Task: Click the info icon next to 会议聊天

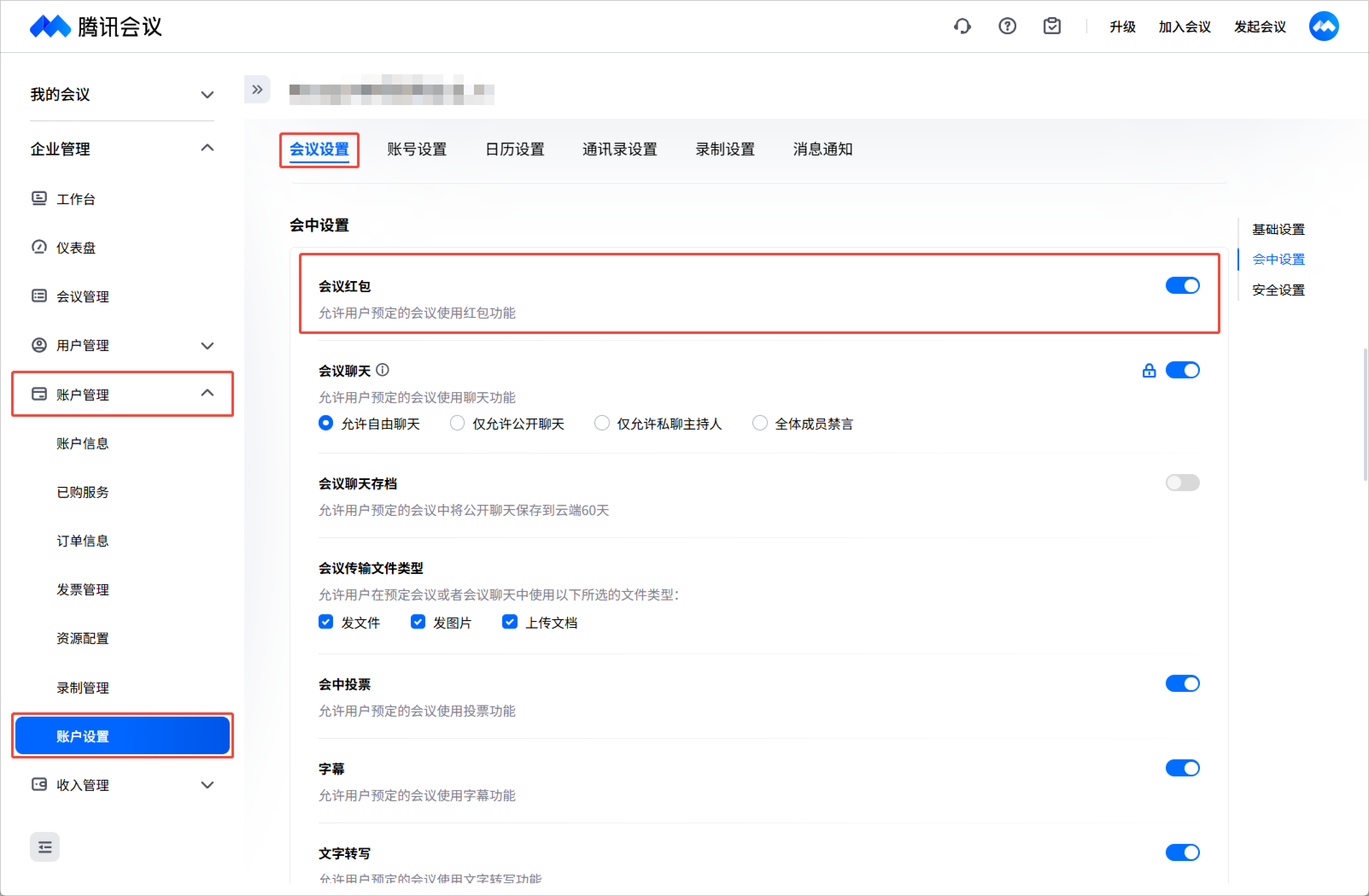Action: [383, 370]
